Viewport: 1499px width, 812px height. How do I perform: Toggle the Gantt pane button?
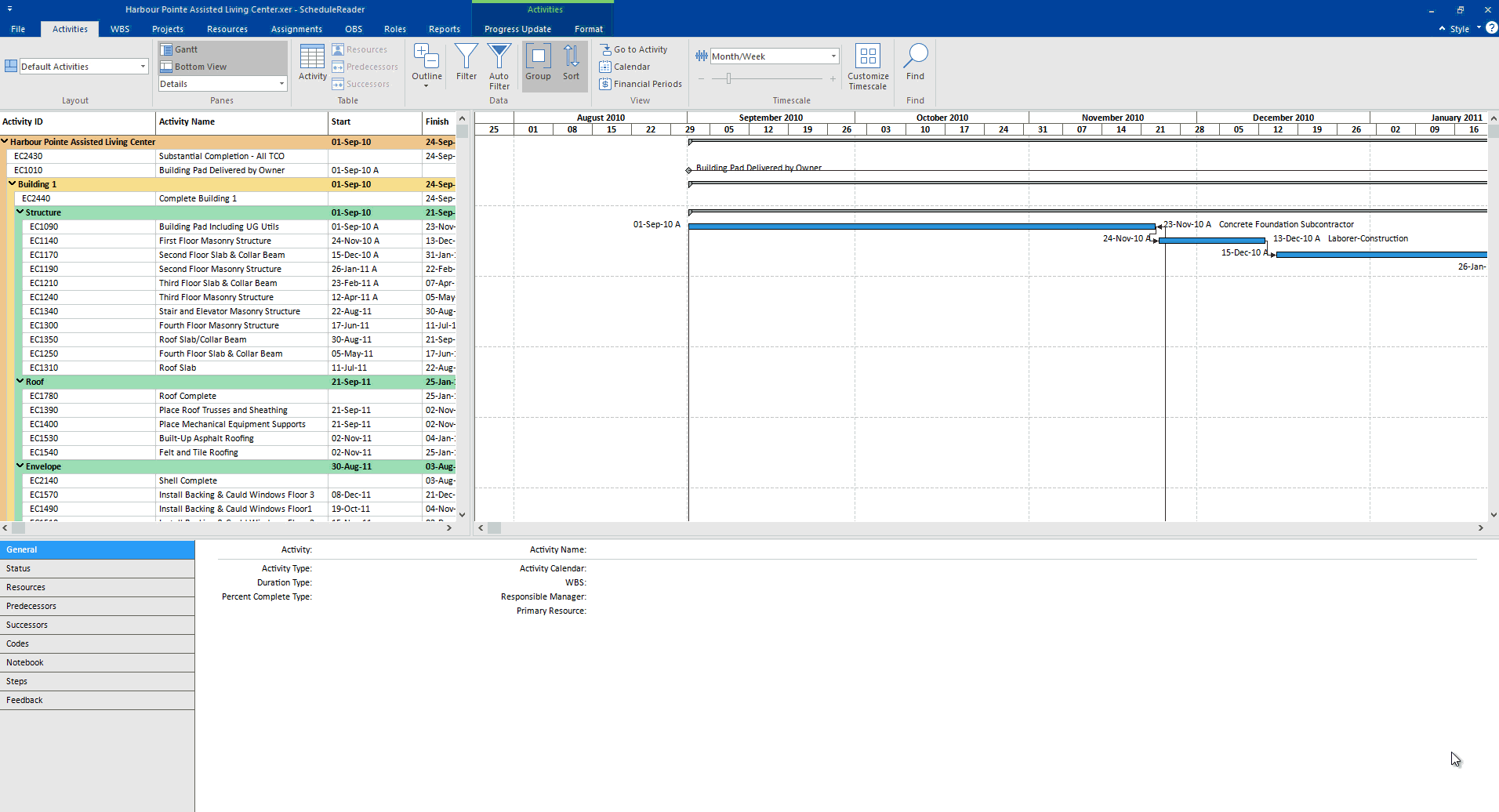click(186, 49)
